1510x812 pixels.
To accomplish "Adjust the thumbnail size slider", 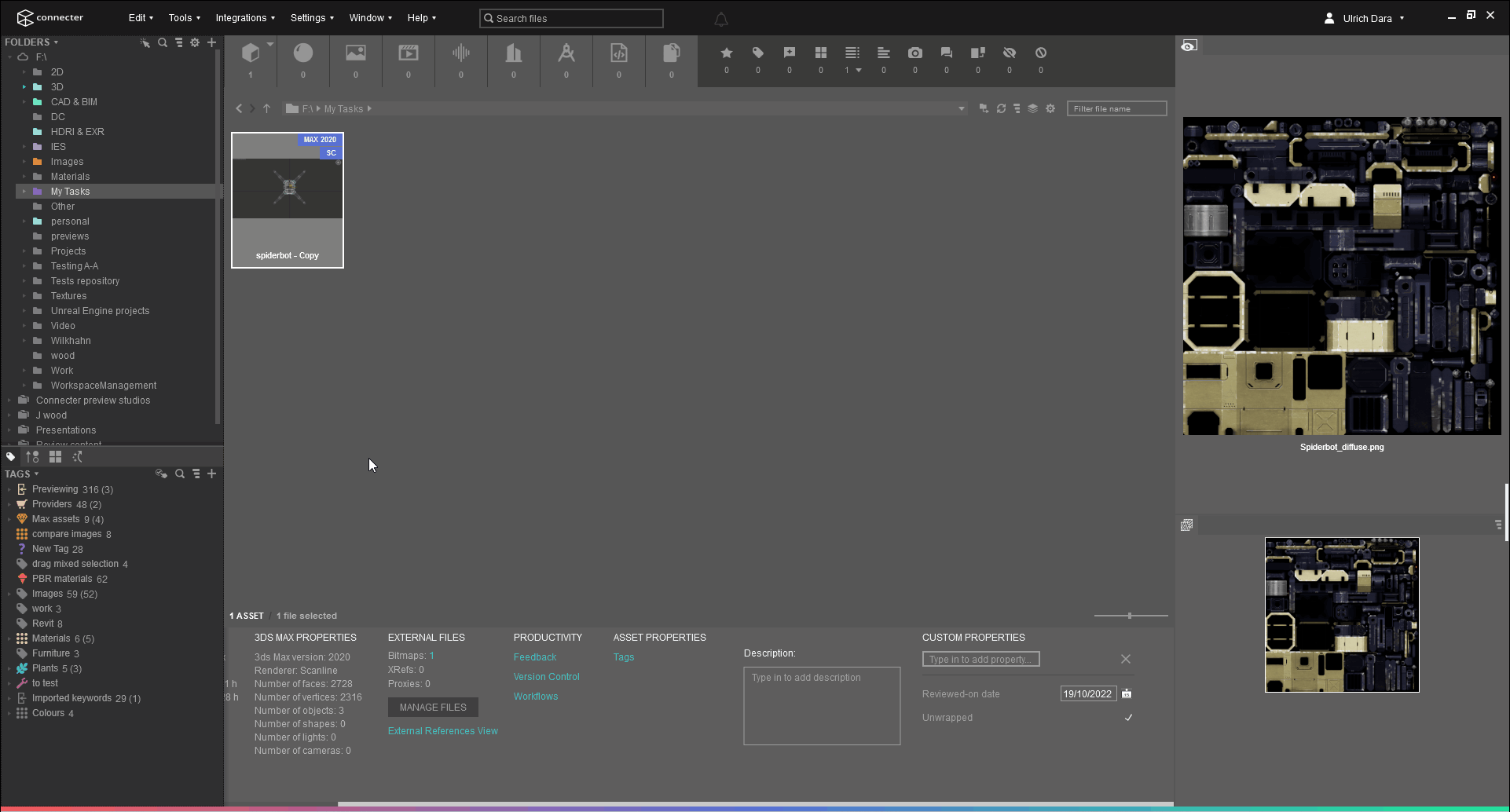I will pos(1130,616).
